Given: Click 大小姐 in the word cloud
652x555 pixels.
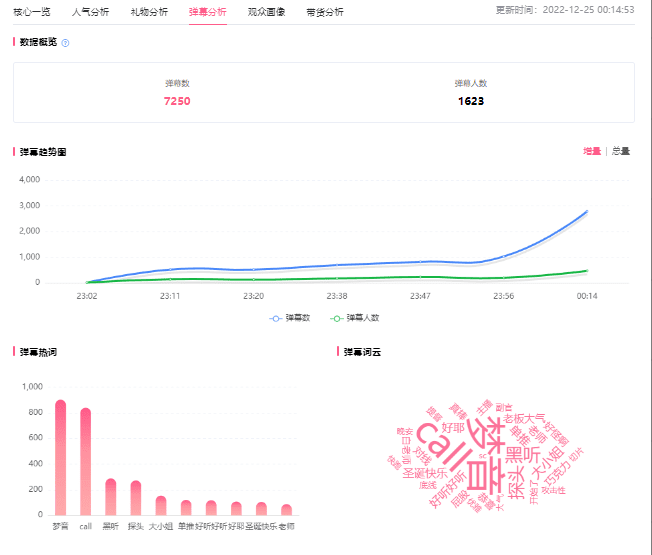Looking at the screenshot, I should click(548, 462).
